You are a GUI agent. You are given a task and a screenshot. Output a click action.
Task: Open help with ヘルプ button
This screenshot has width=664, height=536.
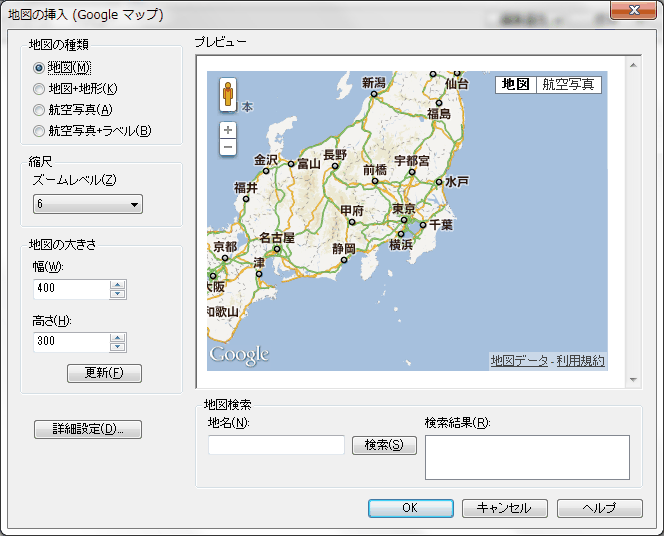click(600, 508)
